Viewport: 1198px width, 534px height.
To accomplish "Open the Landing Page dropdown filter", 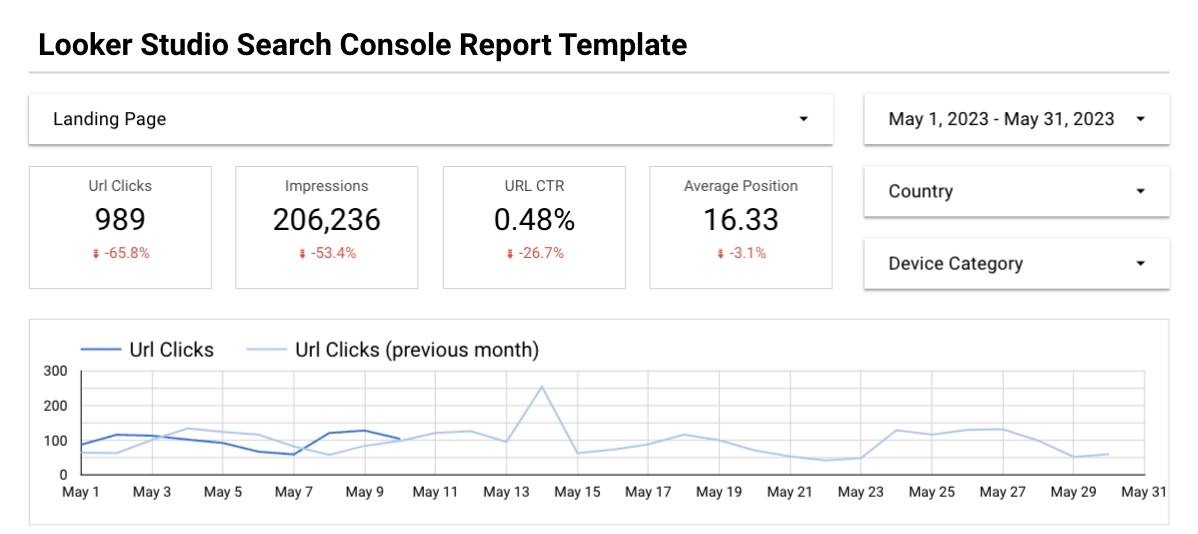I will pos(431,119).
